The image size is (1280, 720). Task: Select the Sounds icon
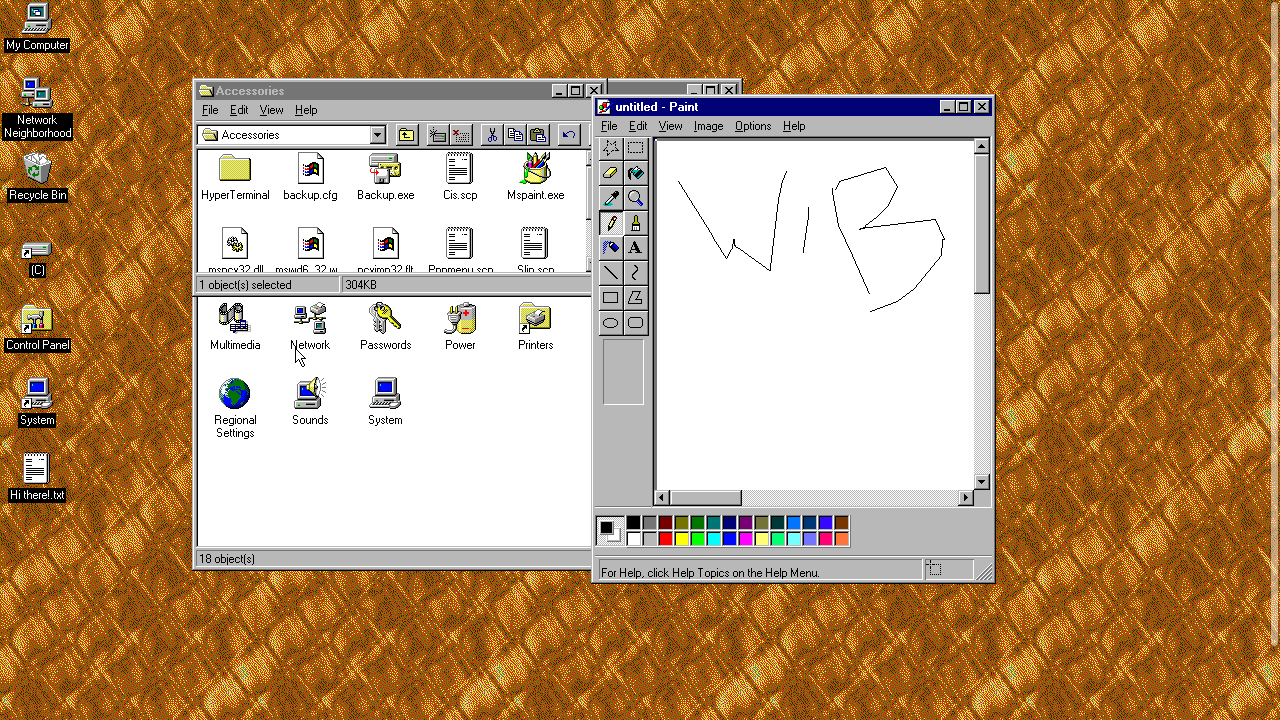[310, 402]
